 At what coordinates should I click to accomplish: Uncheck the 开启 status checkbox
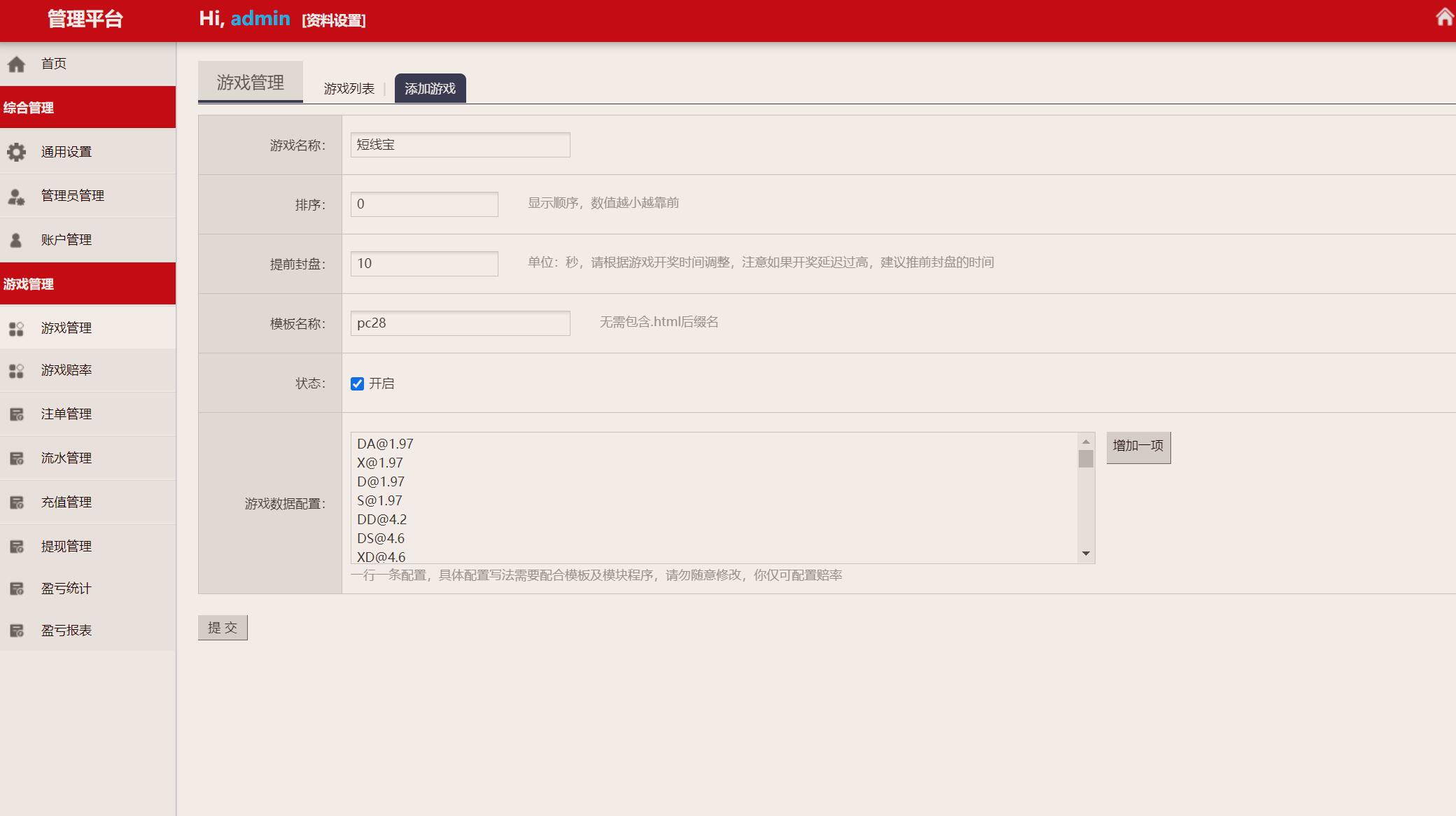point(357,384)
